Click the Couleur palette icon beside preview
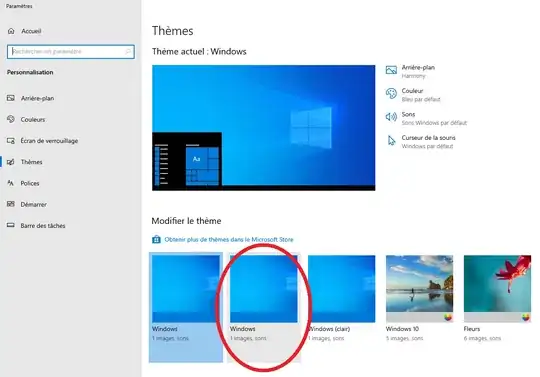 tap(391, 93)
